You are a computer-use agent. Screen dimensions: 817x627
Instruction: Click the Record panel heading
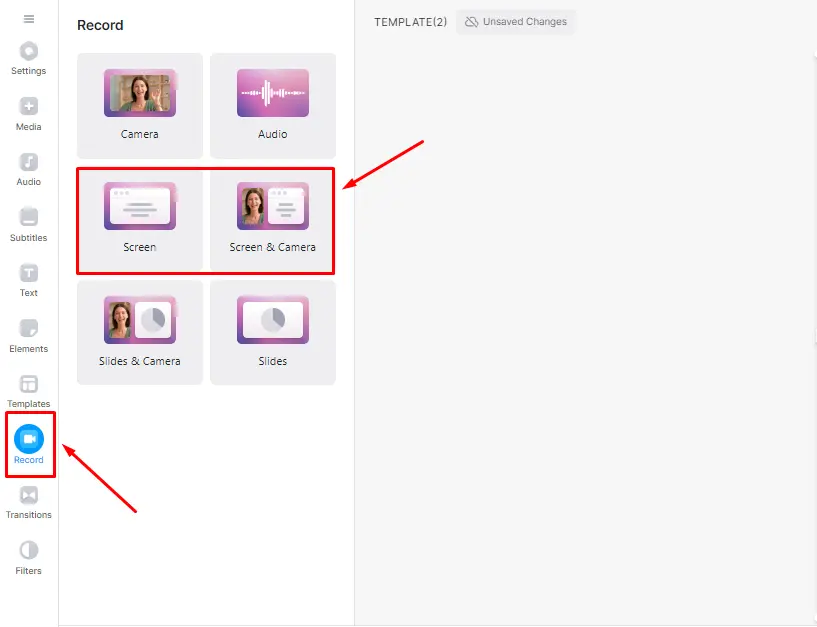pyautogui.click(x=100, y=25)
